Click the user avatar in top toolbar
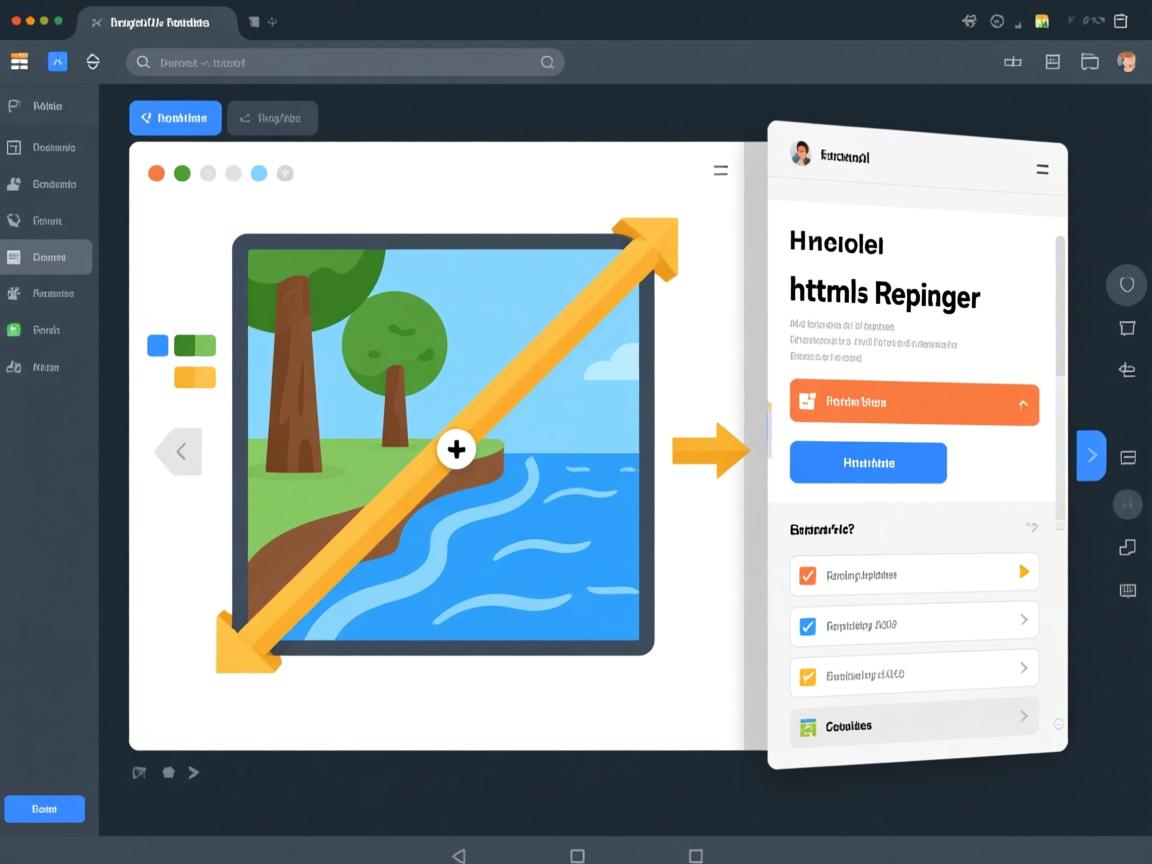 pyautogui.click(x=1127, y=62)
